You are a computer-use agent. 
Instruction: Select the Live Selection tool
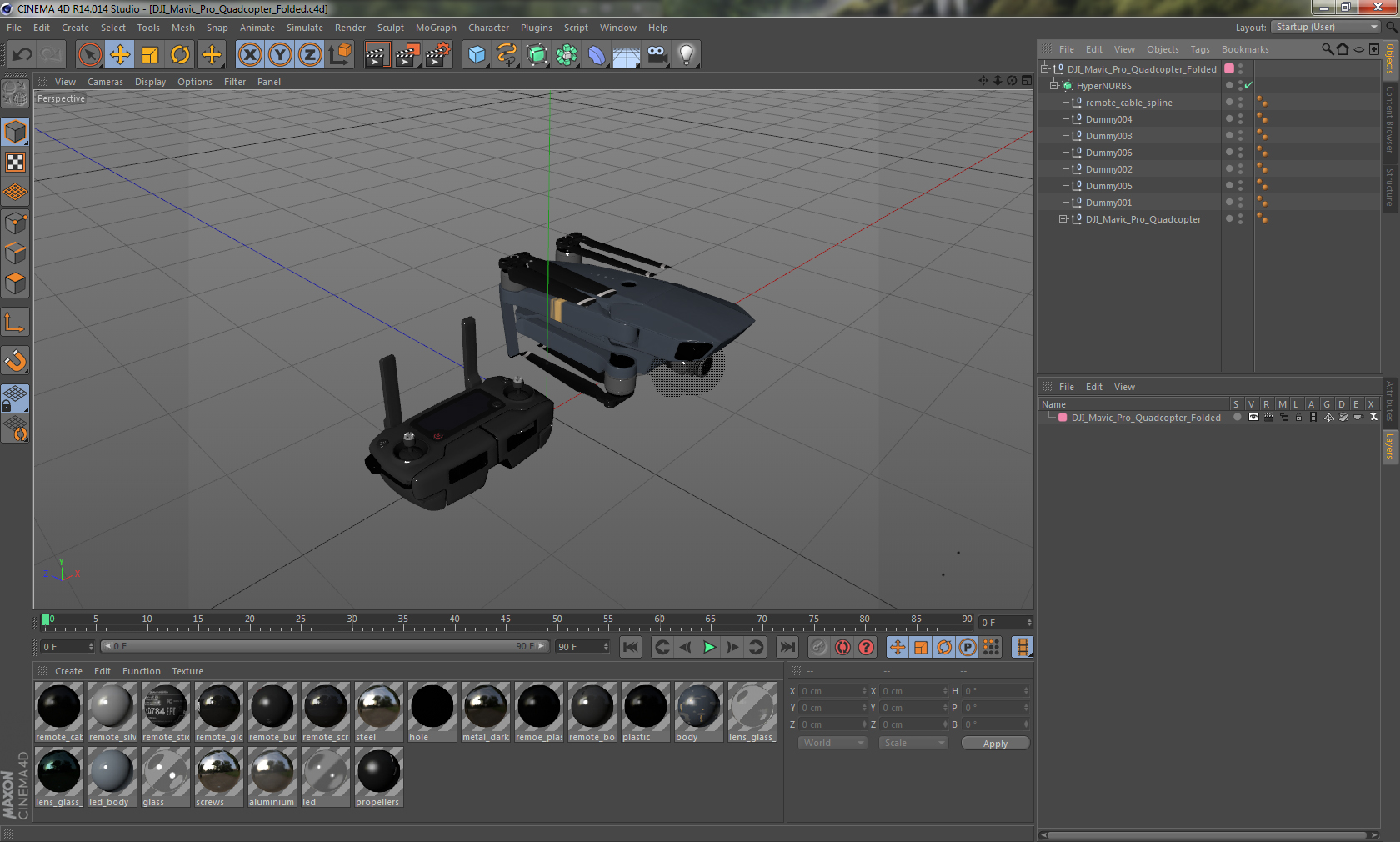tap(90, 55)
